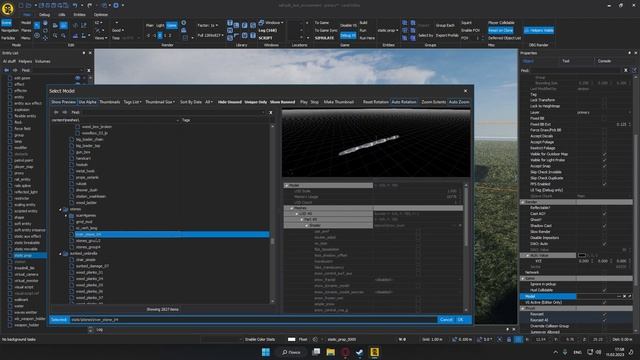Click the Undo arrow in the title bar
This screenshot has width=640, height=360.
click(75, 6)
